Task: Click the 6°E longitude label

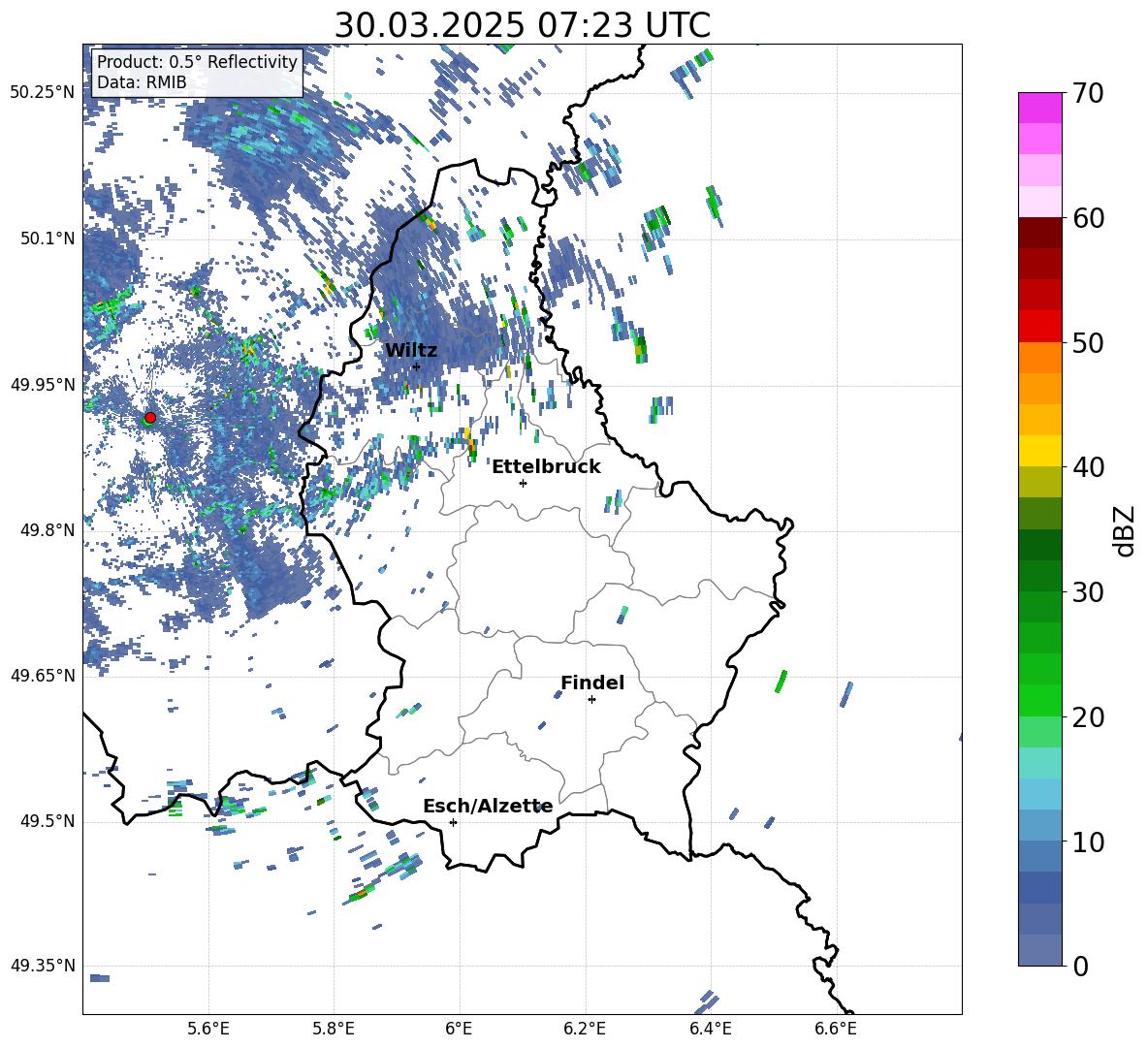Action: point(459,1030)
